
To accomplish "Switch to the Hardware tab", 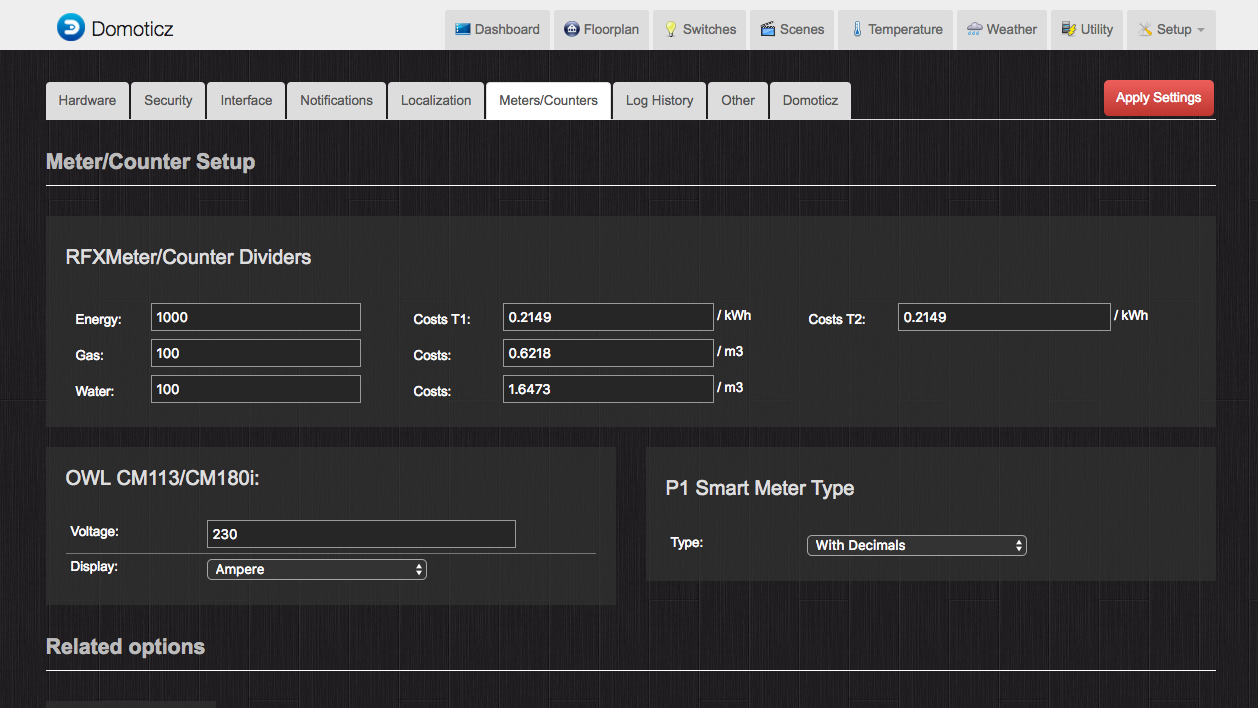I will pos(87,100).
